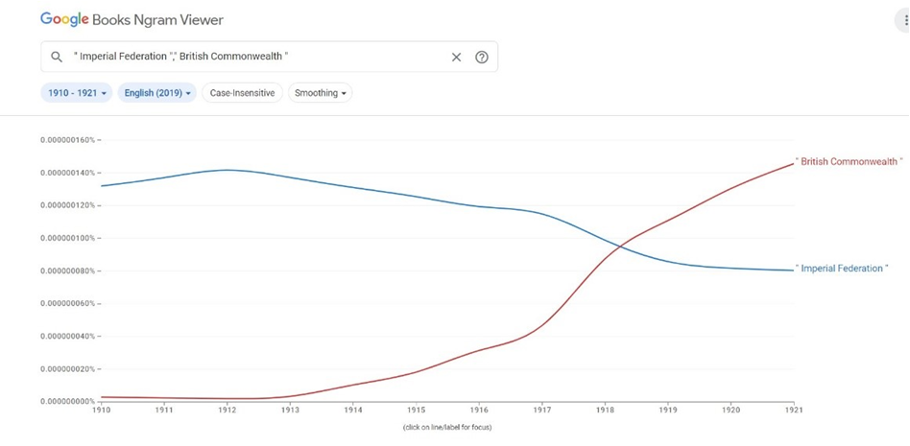This screenshot has width=910, height=446.
Task: Expand the English (2019) corpus dropdown
Action: (x=157, y=93)
